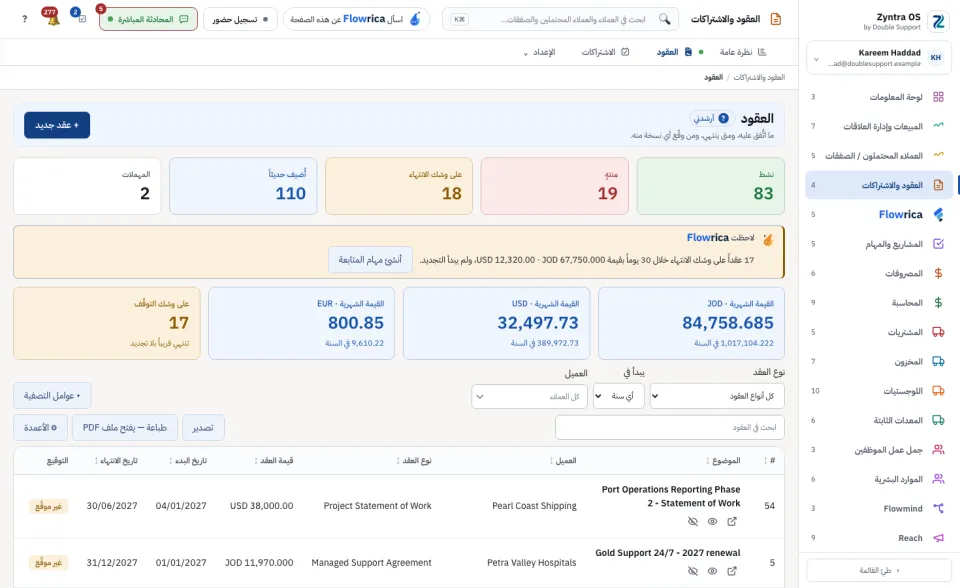Screen dimensions: 960x588
Task: Toggle المحادثة المباشرة live chat status
Action: click(148, 19)
